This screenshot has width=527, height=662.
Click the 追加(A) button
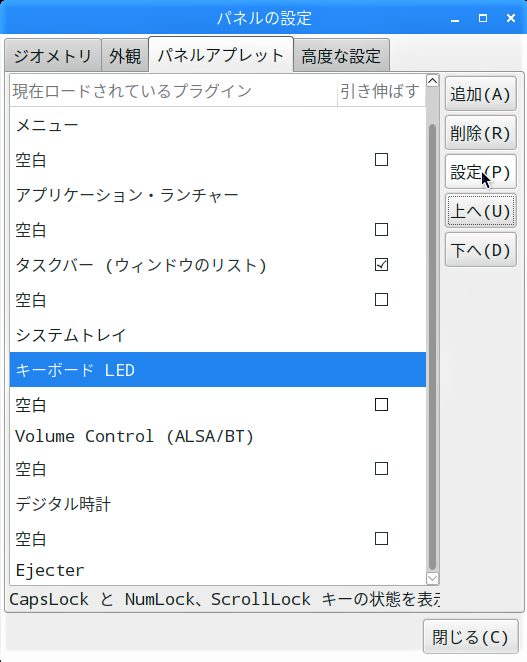481,94
